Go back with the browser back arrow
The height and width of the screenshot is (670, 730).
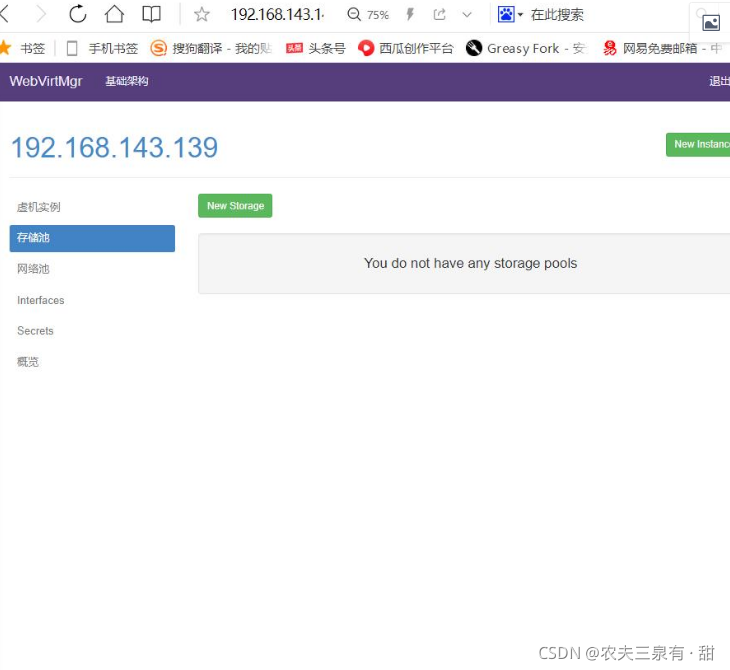click(x=5, y=14)
